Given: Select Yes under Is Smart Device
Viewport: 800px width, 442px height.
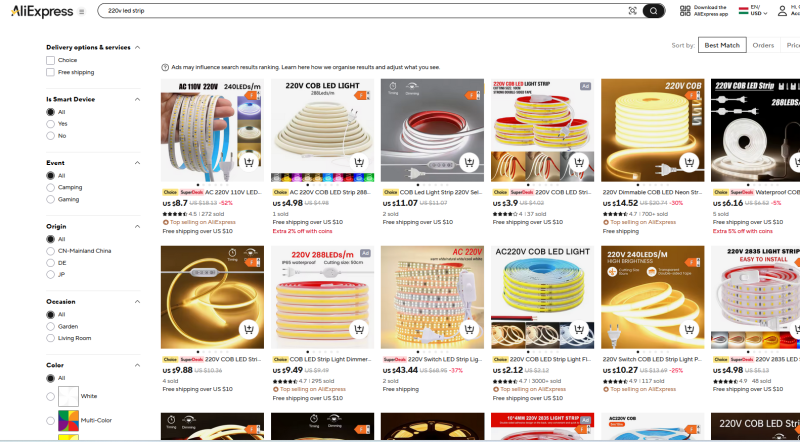Looking at the screenshot, I should (50, 124).
